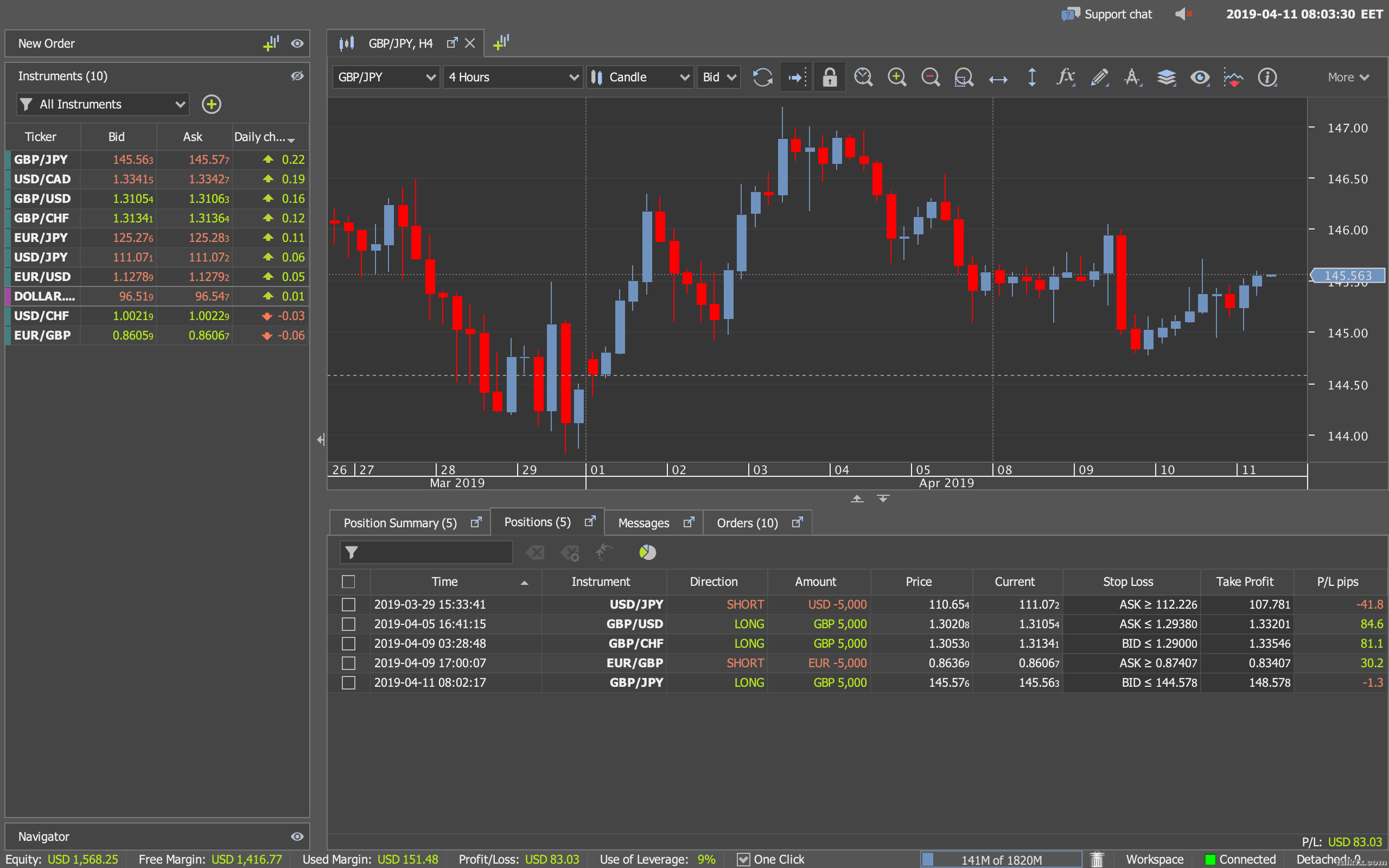Click the Connected status indicator
Screen dimensions: 1389x868
tap(1240, 859)
